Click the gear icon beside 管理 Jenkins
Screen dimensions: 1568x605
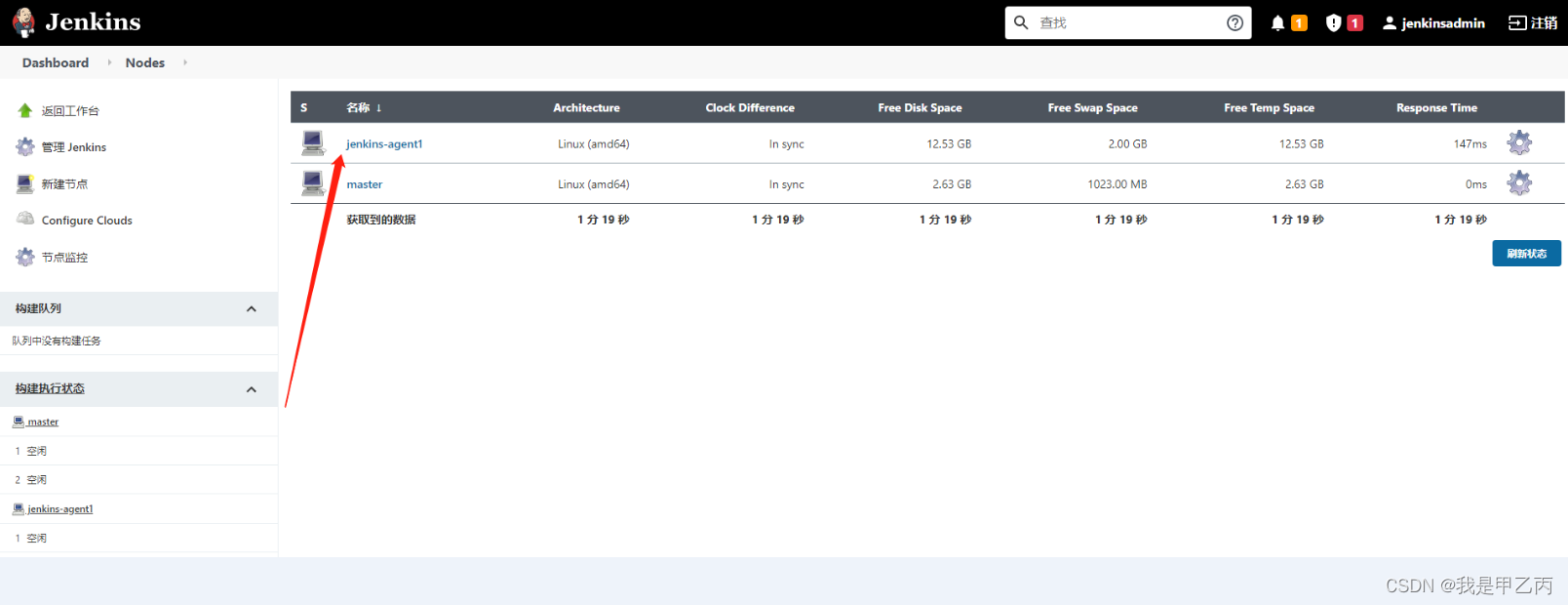[x=25, y=147]
